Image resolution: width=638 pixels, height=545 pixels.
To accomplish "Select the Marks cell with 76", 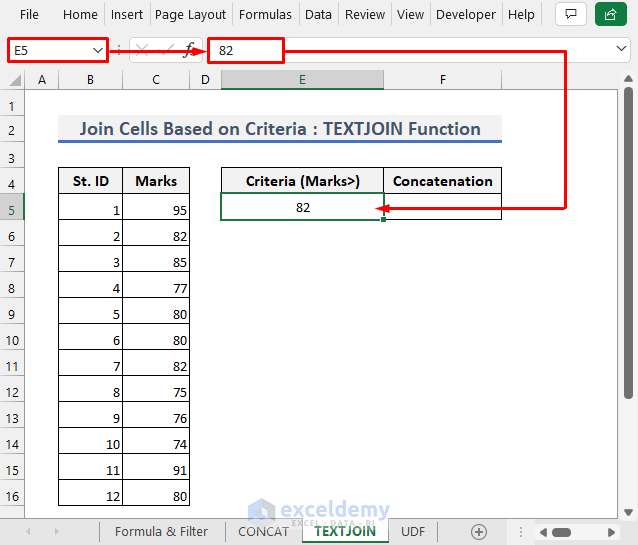I will click(x=156, y=415).
